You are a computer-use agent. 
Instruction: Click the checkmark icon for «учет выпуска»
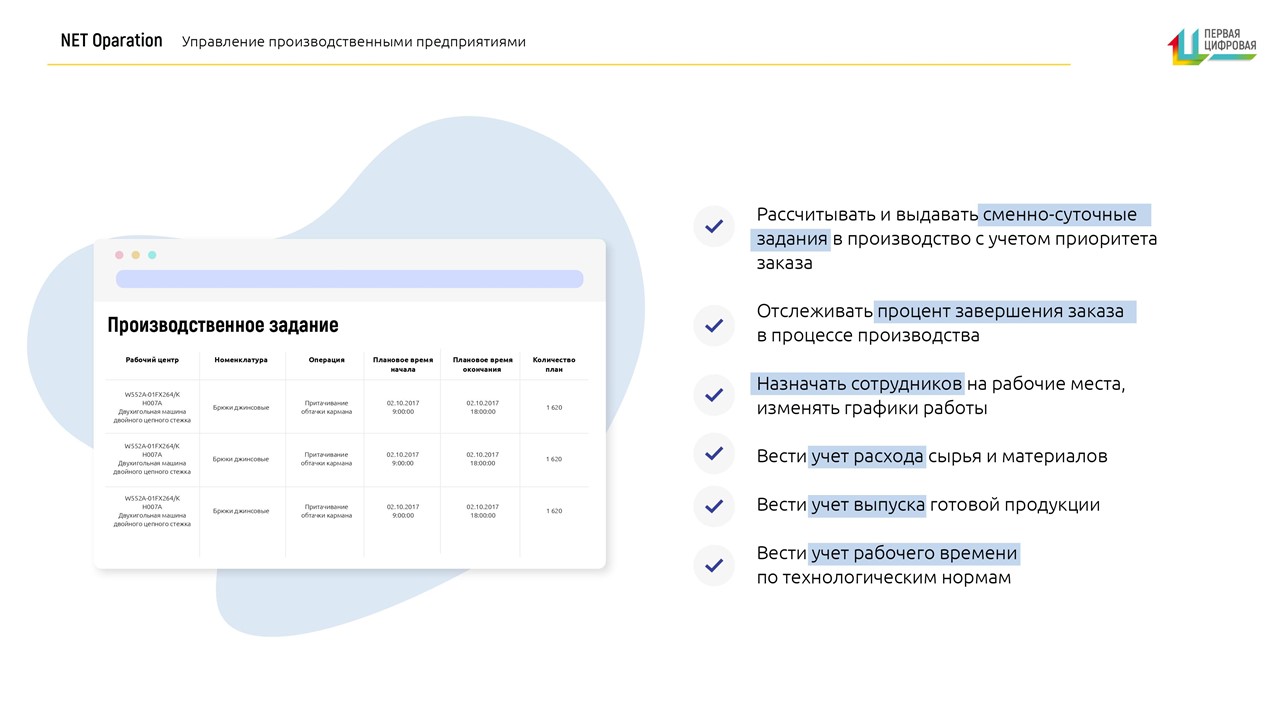click(x=714, y=506)
